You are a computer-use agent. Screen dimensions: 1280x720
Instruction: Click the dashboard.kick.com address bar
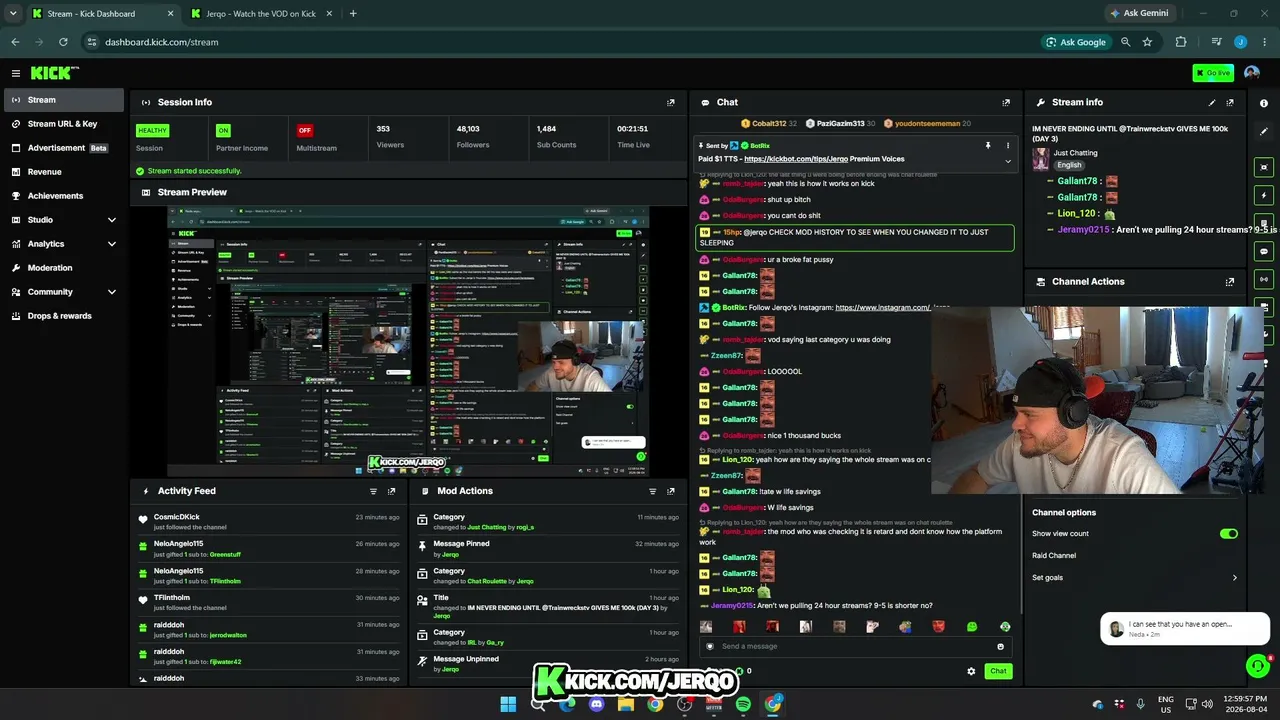pos(560,42)
